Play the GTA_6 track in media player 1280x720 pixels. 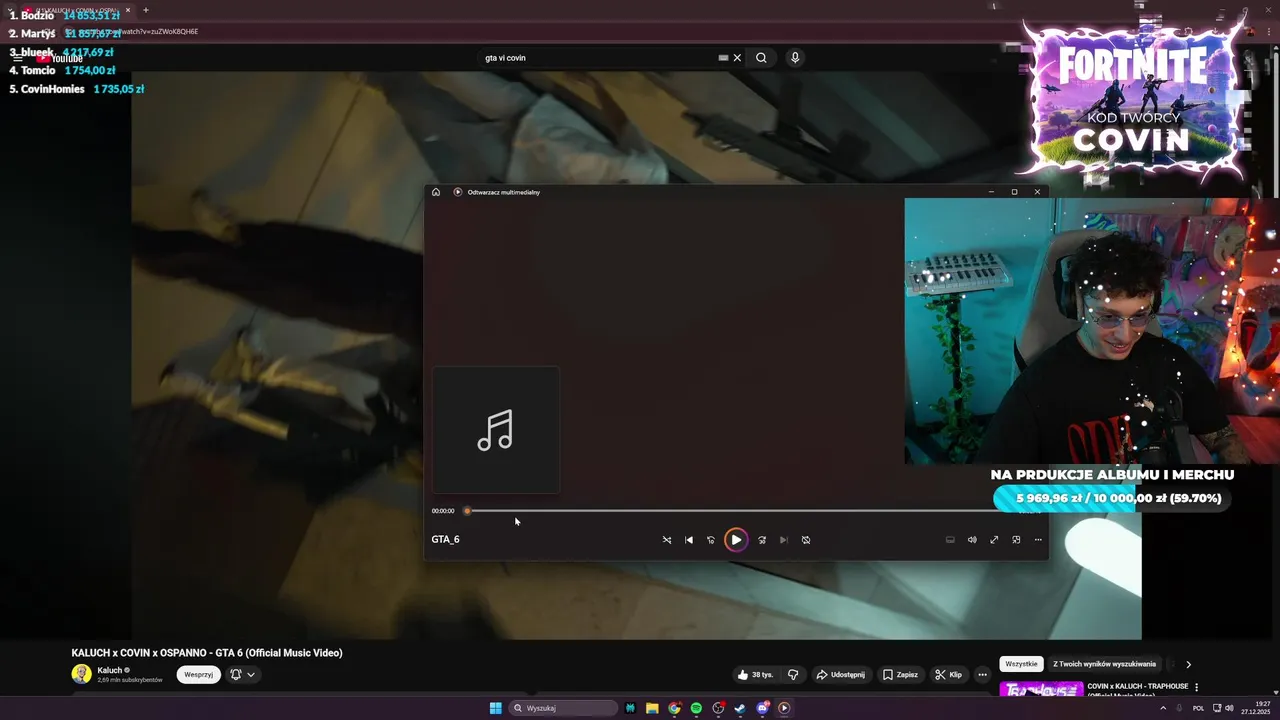(736, 540)
